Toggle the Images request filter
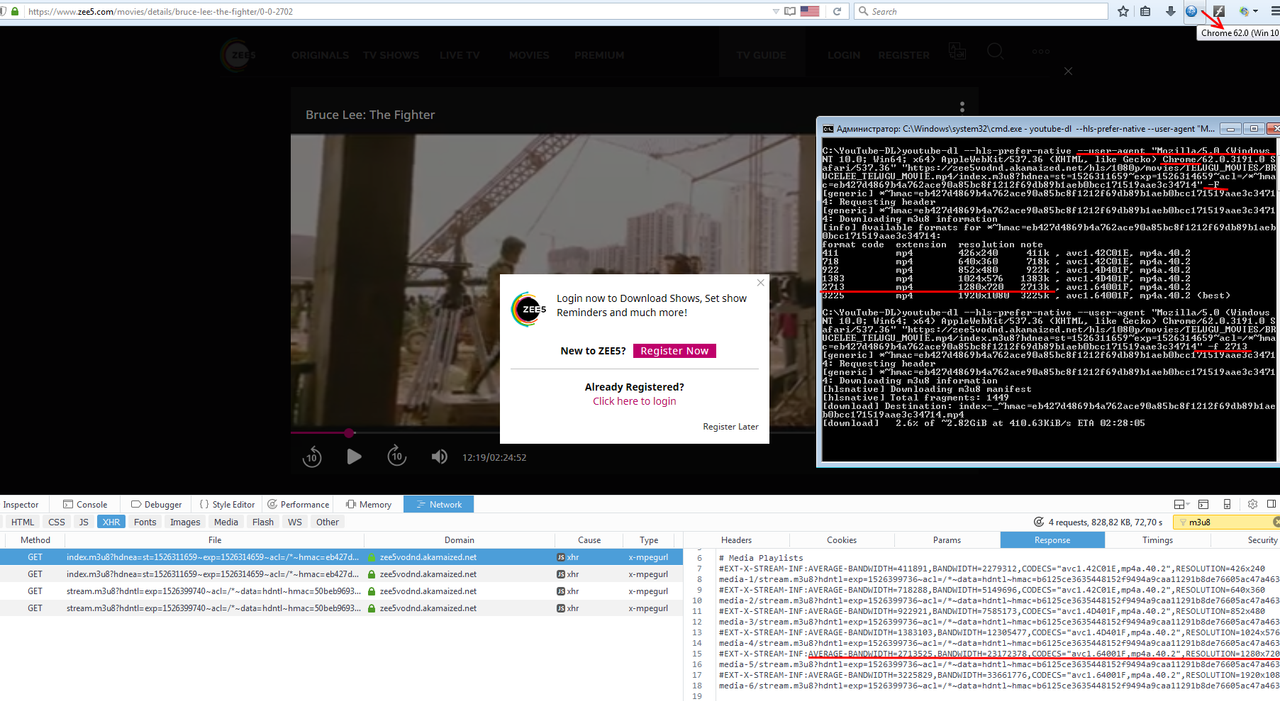The width and height of the screenshot is (1280, 701). [x=185, y=522]
